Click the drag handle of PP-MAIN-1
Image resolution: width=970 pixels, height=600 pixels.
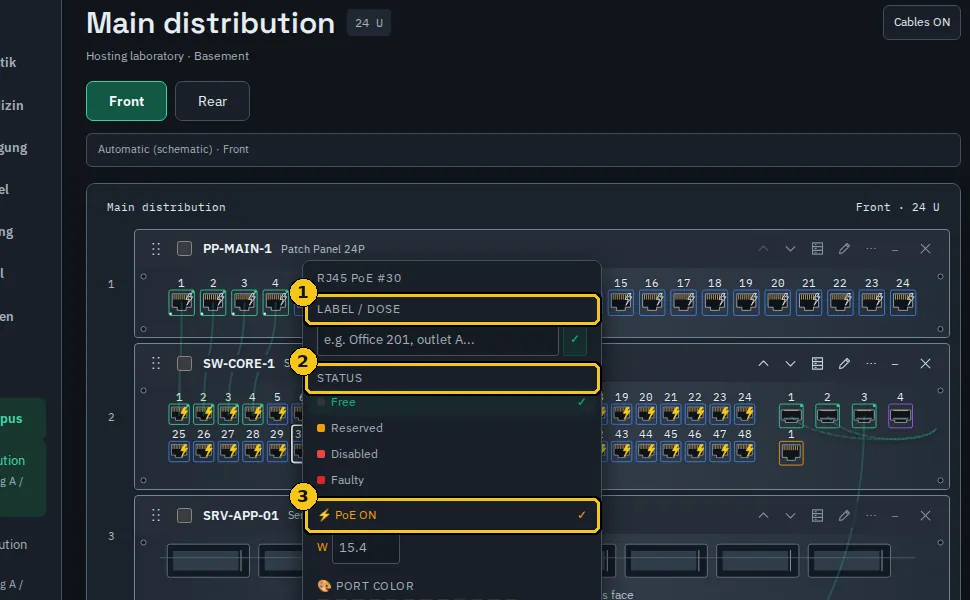pos(156,249)
